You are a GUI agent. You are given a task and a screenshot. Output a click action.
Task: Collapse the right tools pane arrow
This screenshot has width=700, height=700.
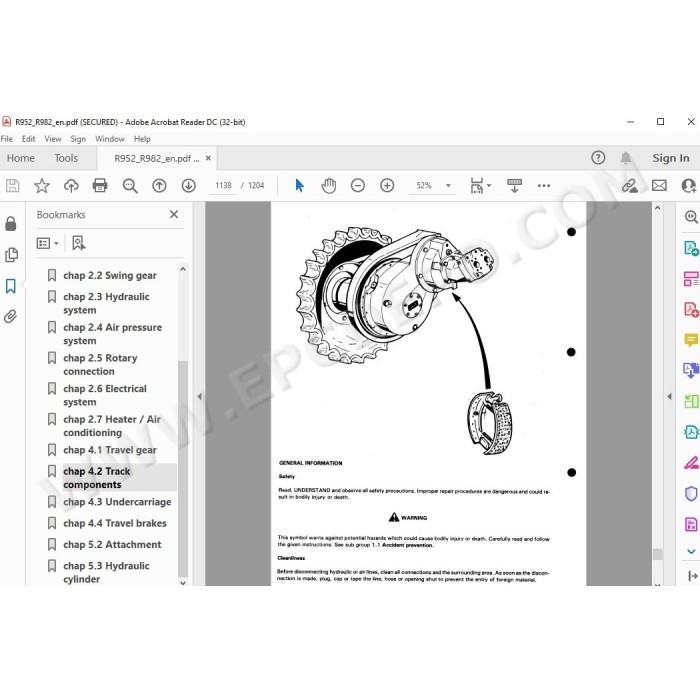pyautogui.click(x=669, y=396)
